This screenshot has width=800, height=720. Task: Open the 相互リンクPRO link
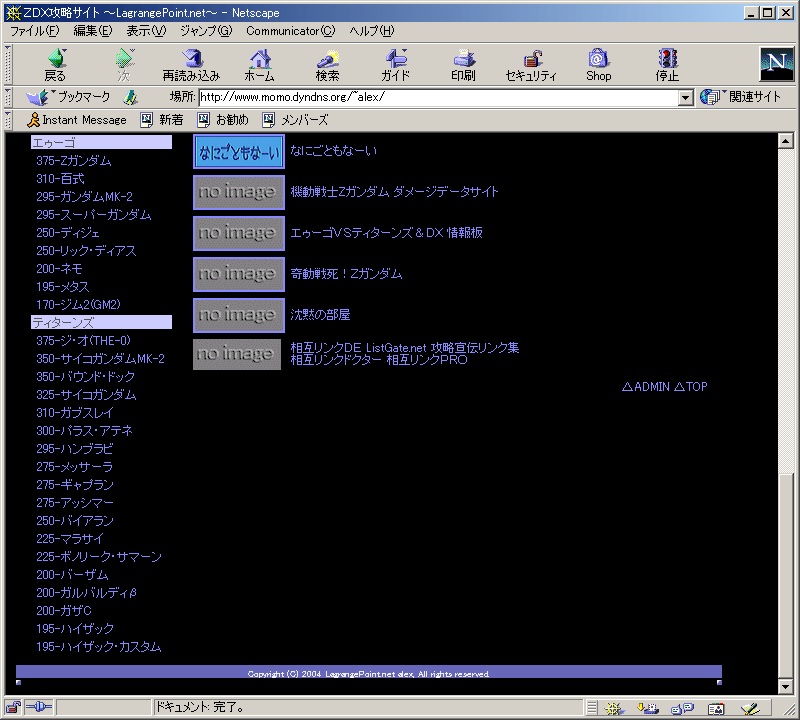coord(427,360)
